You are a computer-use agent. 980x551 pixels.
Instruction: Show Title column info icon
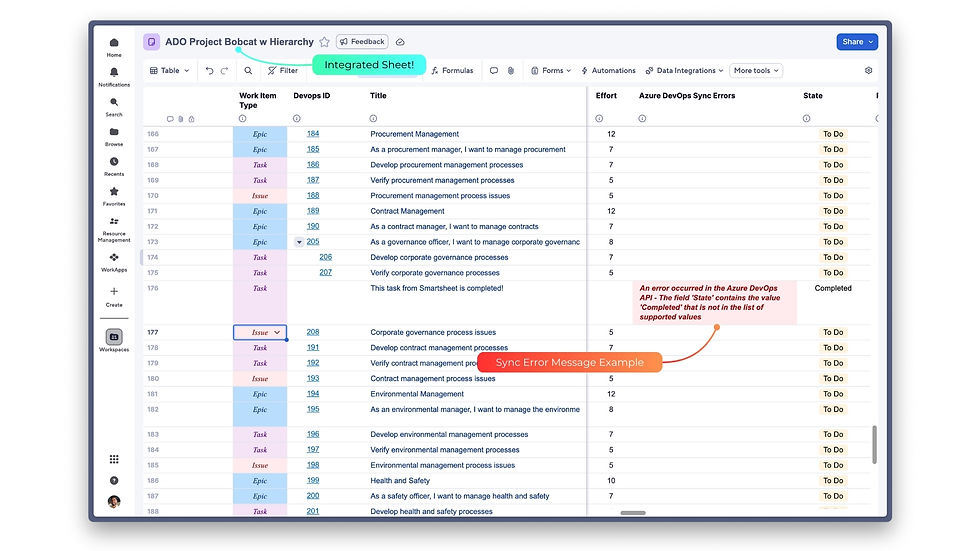coord(373,119)
